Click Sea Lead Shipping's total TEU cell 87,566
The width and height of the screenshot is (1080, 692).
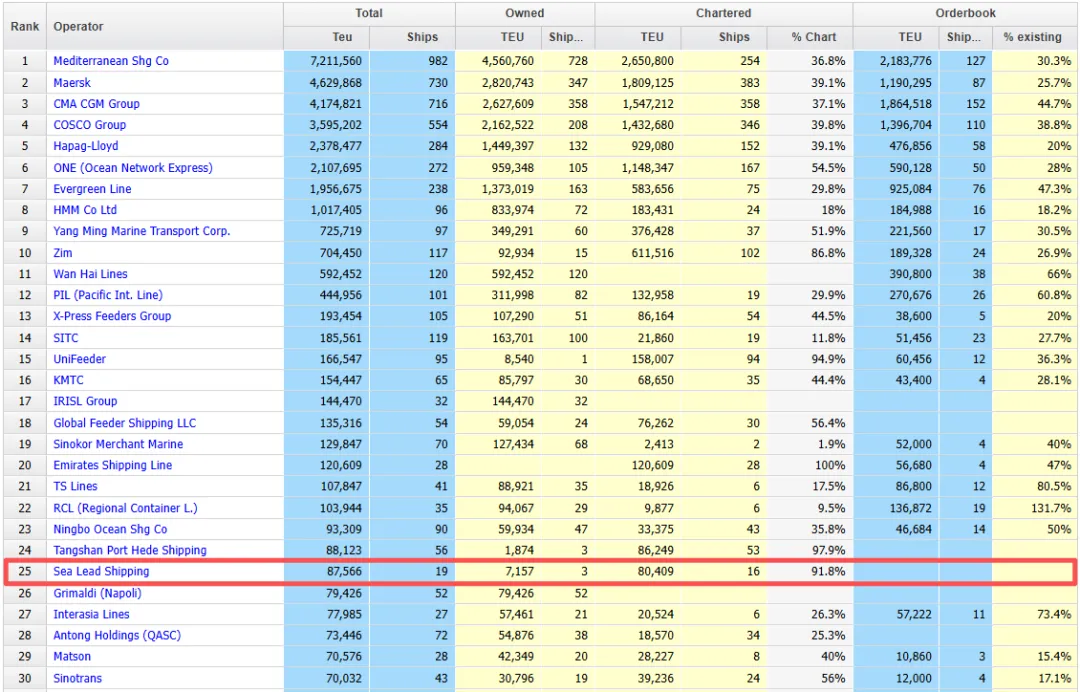click(x=338, y=572)
